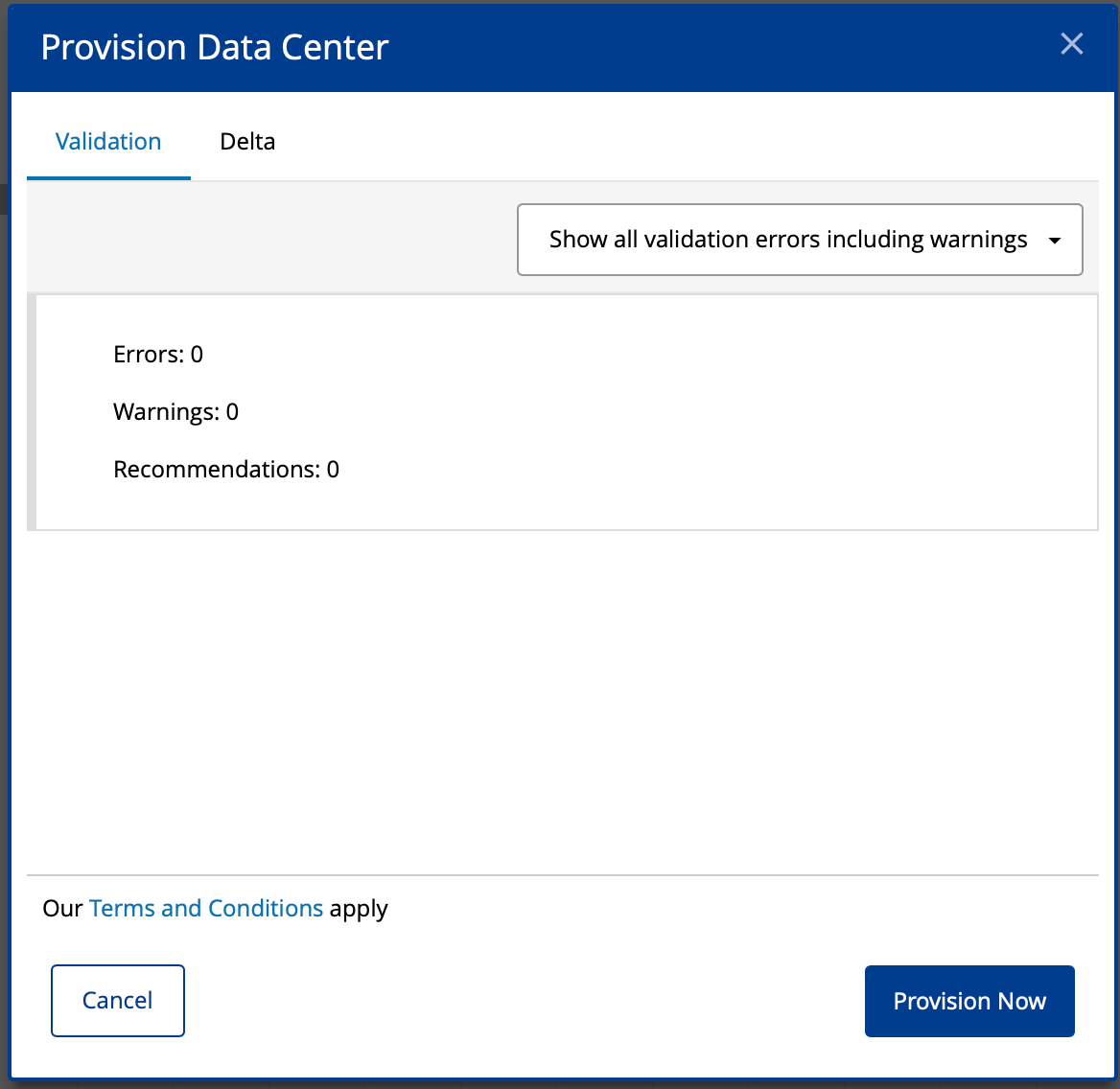Select the 'Recommendations: 0' summary line
1120x1089 pixels.
(226, 470)
